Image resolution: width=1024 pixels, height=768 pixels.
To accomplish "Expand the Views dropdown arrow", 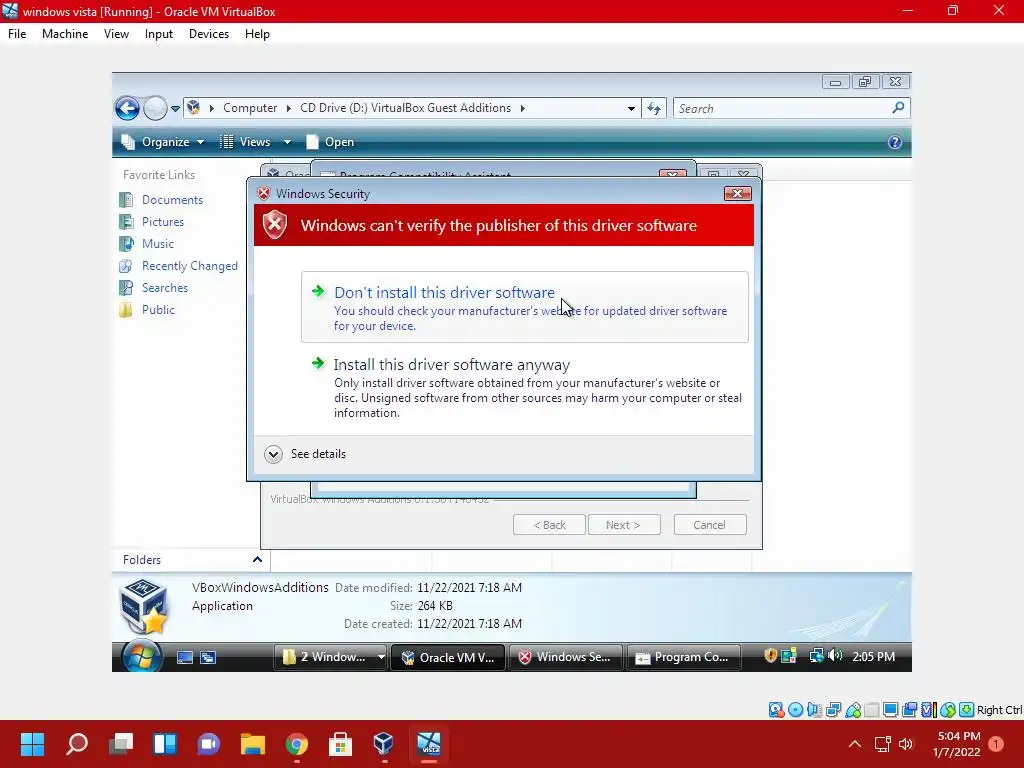I will 287,142.
